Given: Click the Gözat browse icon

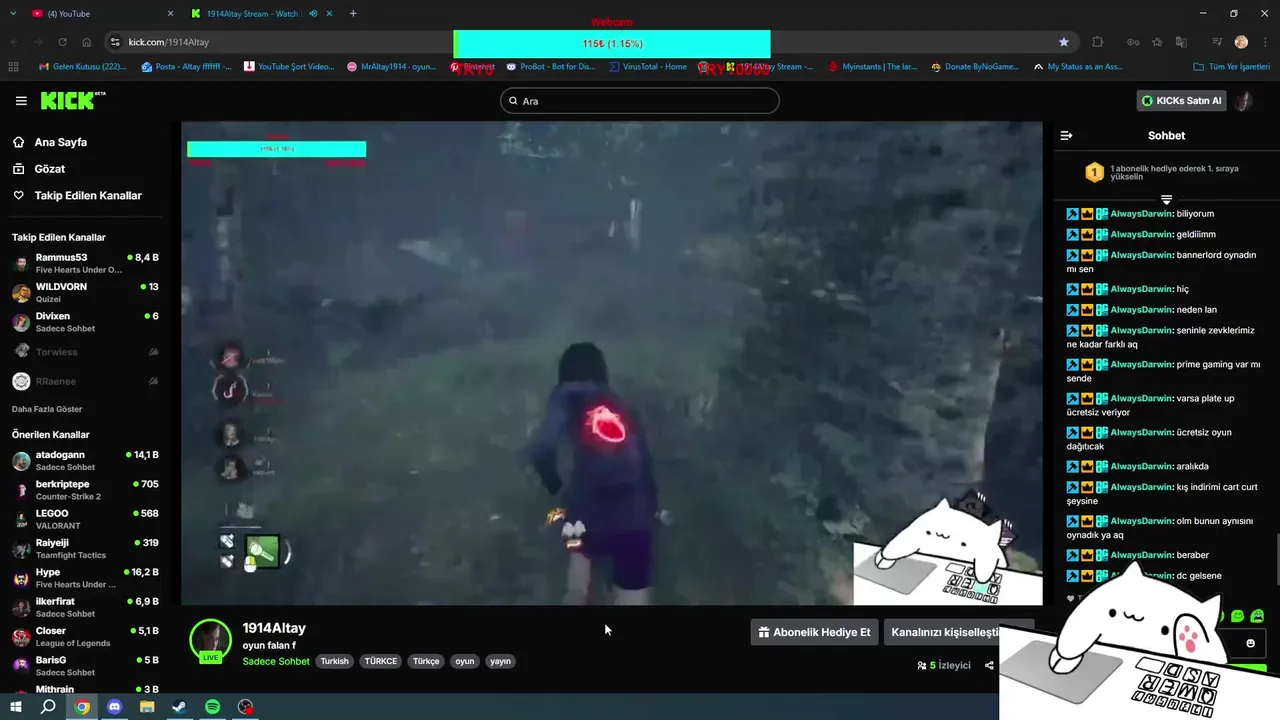Looking at the screenshot, I should click(x=18, y=169).
